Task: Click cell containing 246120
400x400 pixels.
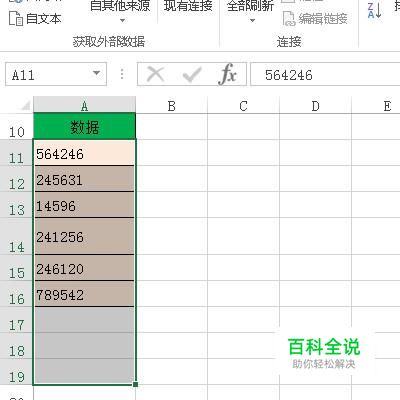Action: 85,268
